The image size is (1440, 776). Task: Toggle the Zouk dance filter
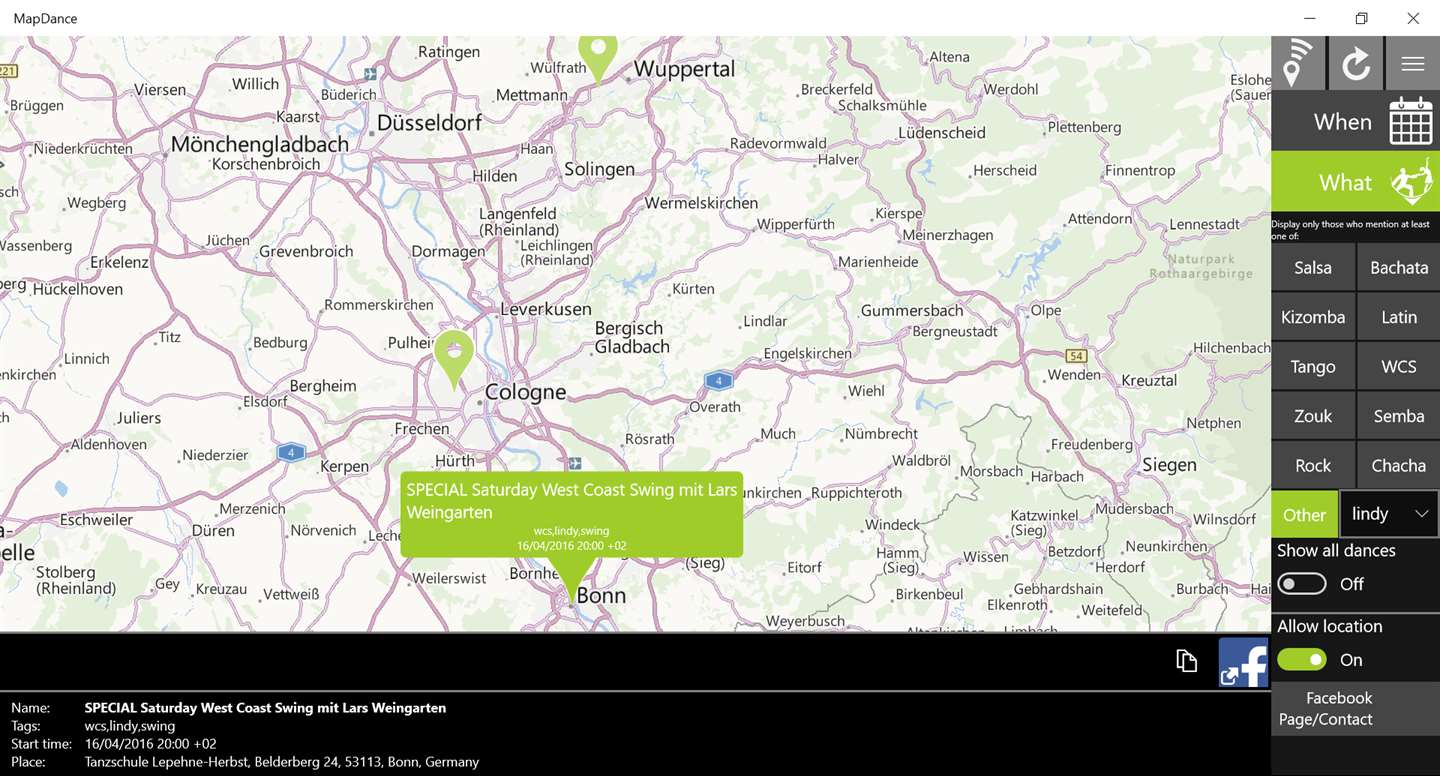click(x=1313, y=416)
